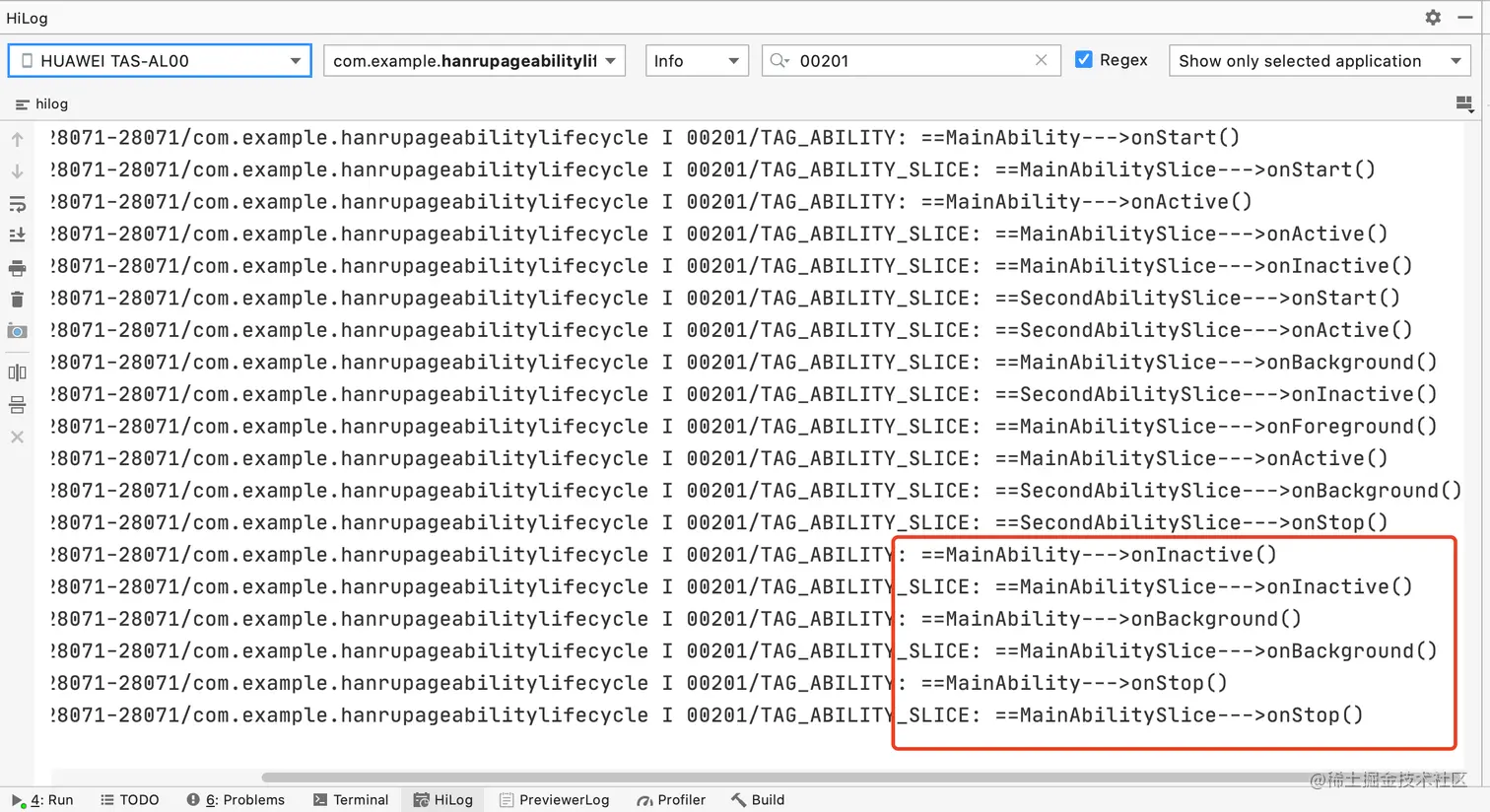Screen dimensions: 1490x812
Task: Click log line SecondAbilitySlice--->onStart()
Action: (725, 299)
